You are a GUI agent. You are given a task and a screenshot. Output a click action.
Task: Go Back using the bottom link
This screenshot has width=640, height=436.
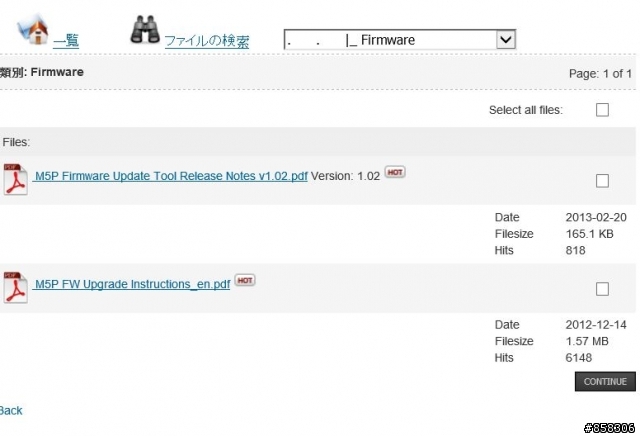click(x=11, y=411)
